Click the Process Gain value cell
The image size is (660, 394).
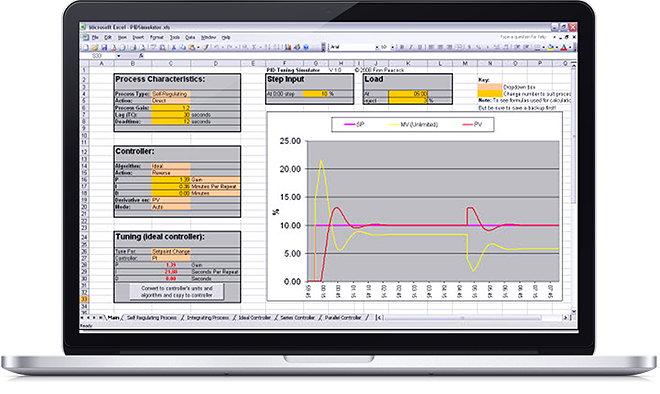(171, 108)
